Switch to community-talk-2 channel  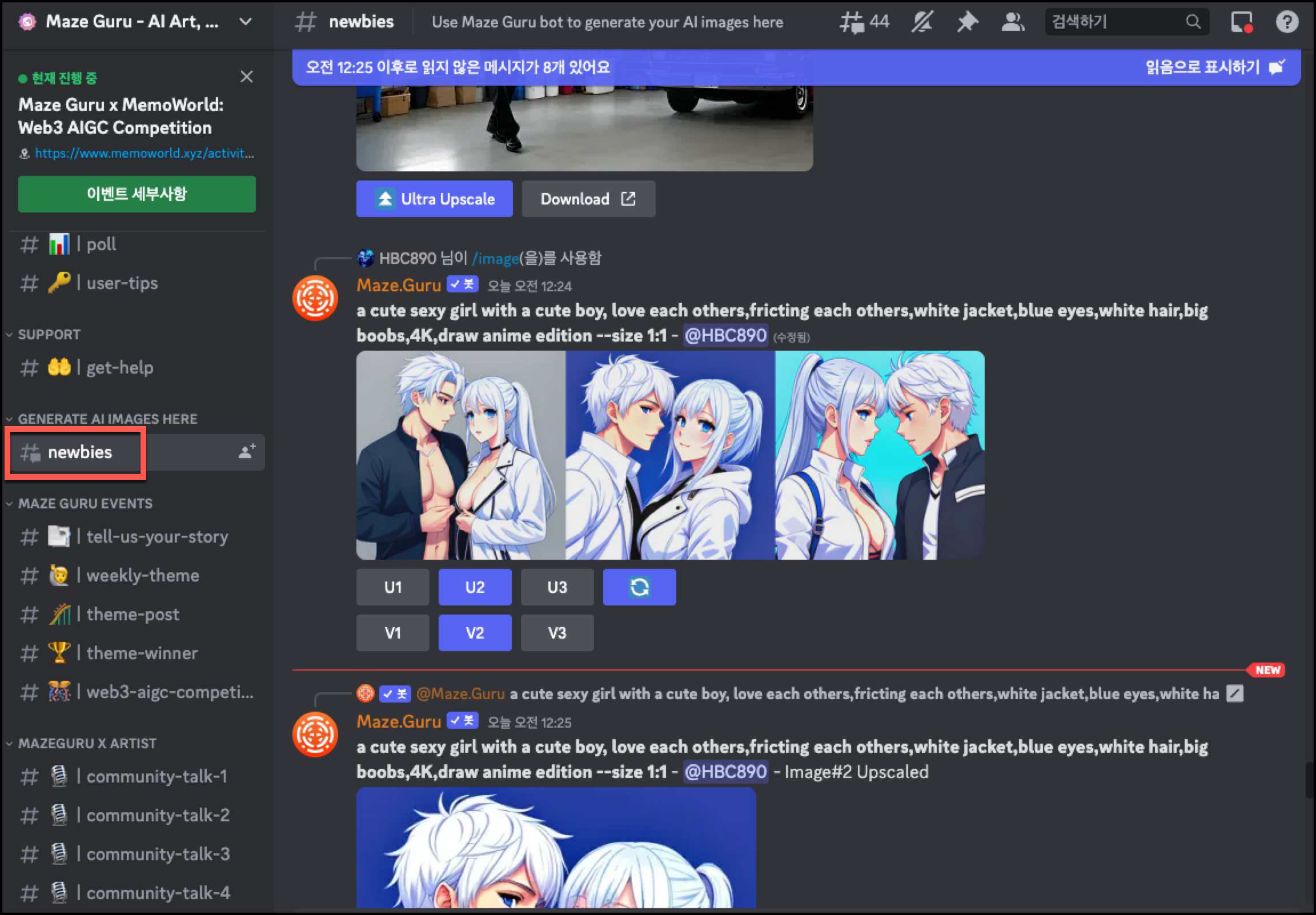158,814
